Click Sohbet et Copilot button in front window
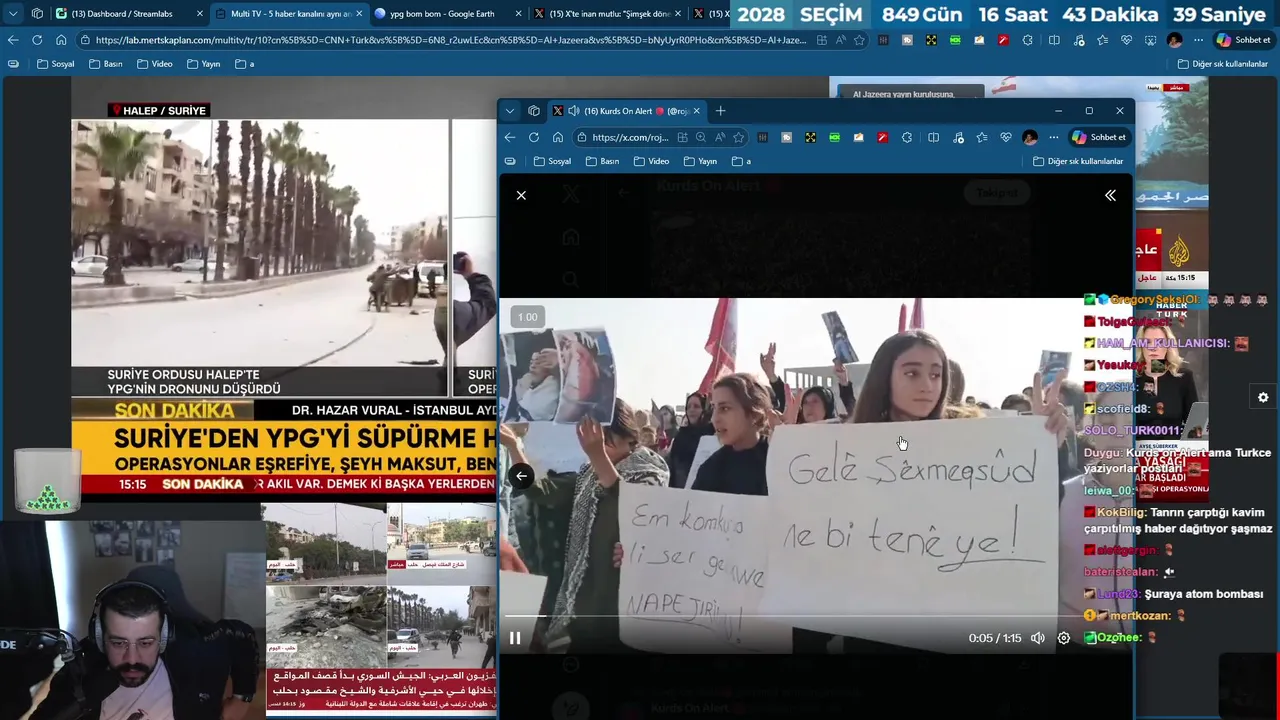Image resolution: width=1280 pixels, height=720 pixels. (1098, 137)
